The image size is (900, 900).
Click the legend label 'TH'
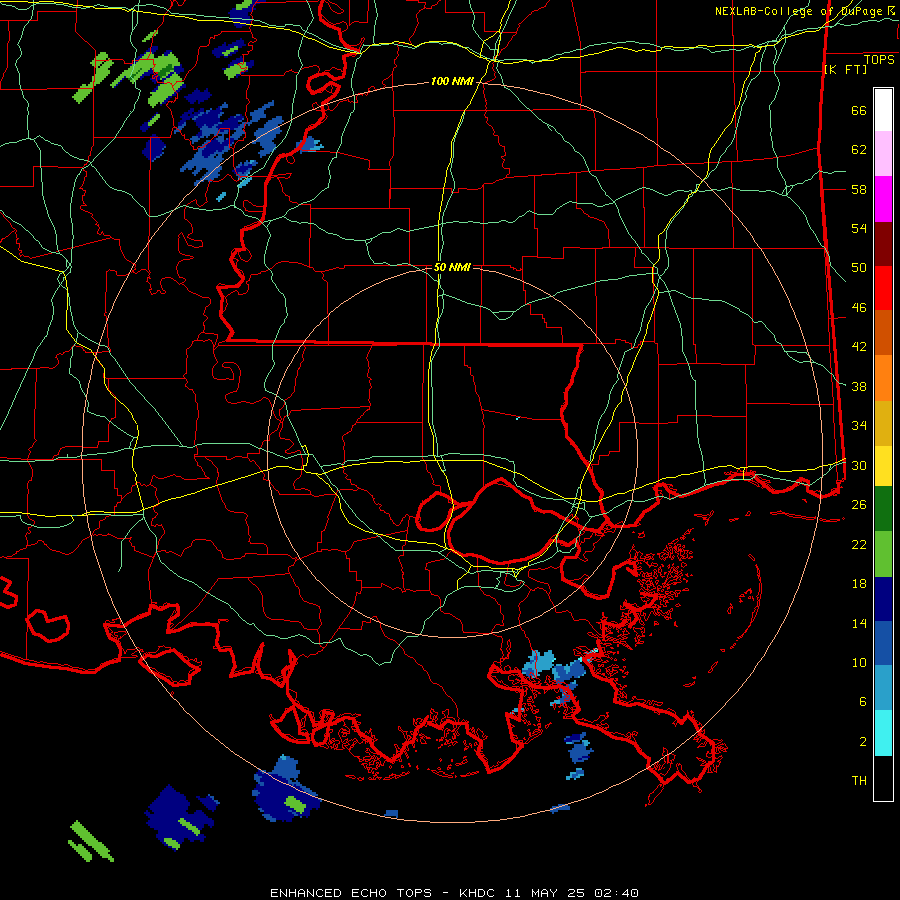click(859, 781)
